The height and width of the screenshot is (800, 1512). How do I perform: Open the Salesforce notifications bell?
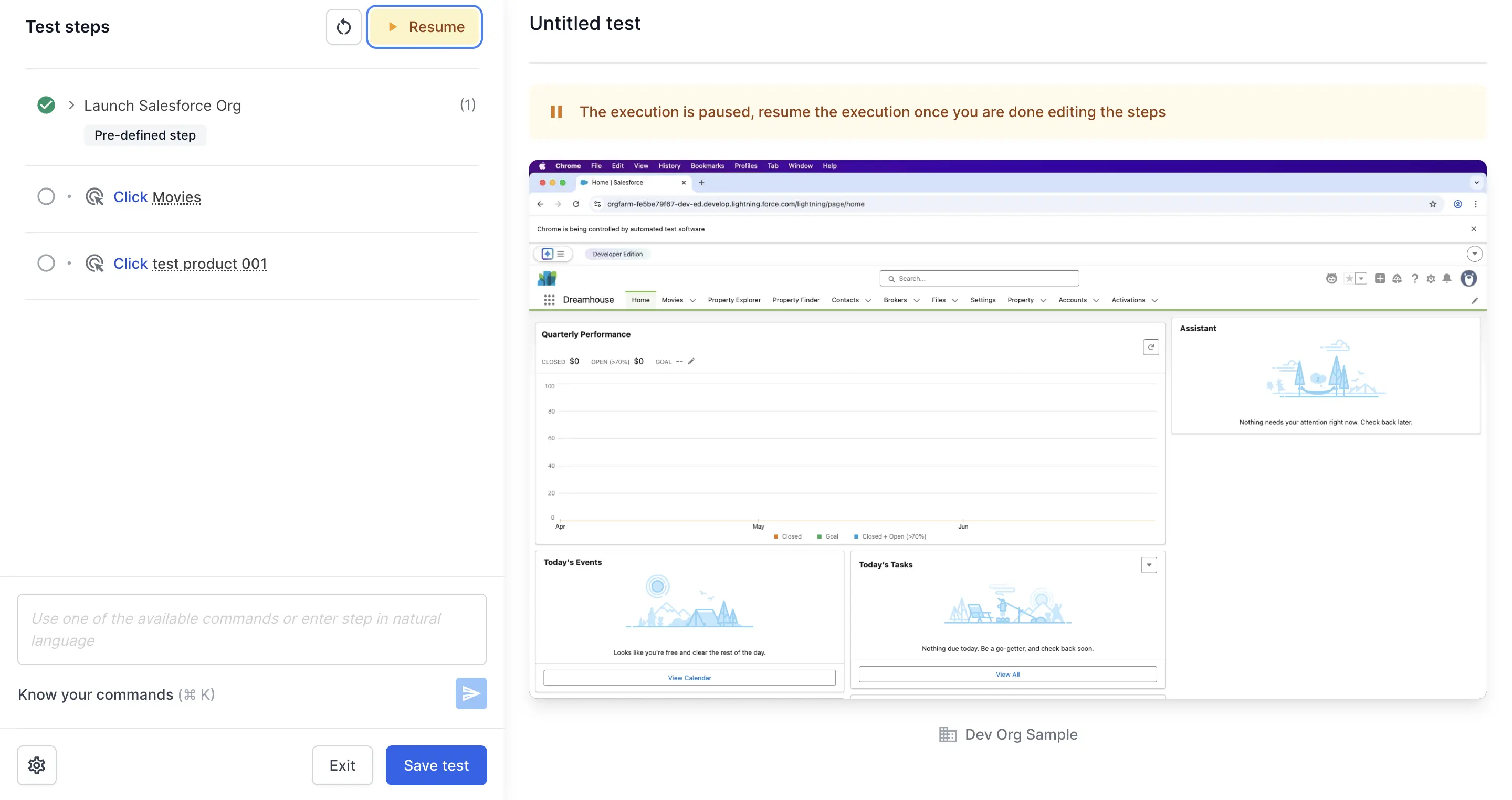(1447, 278)
